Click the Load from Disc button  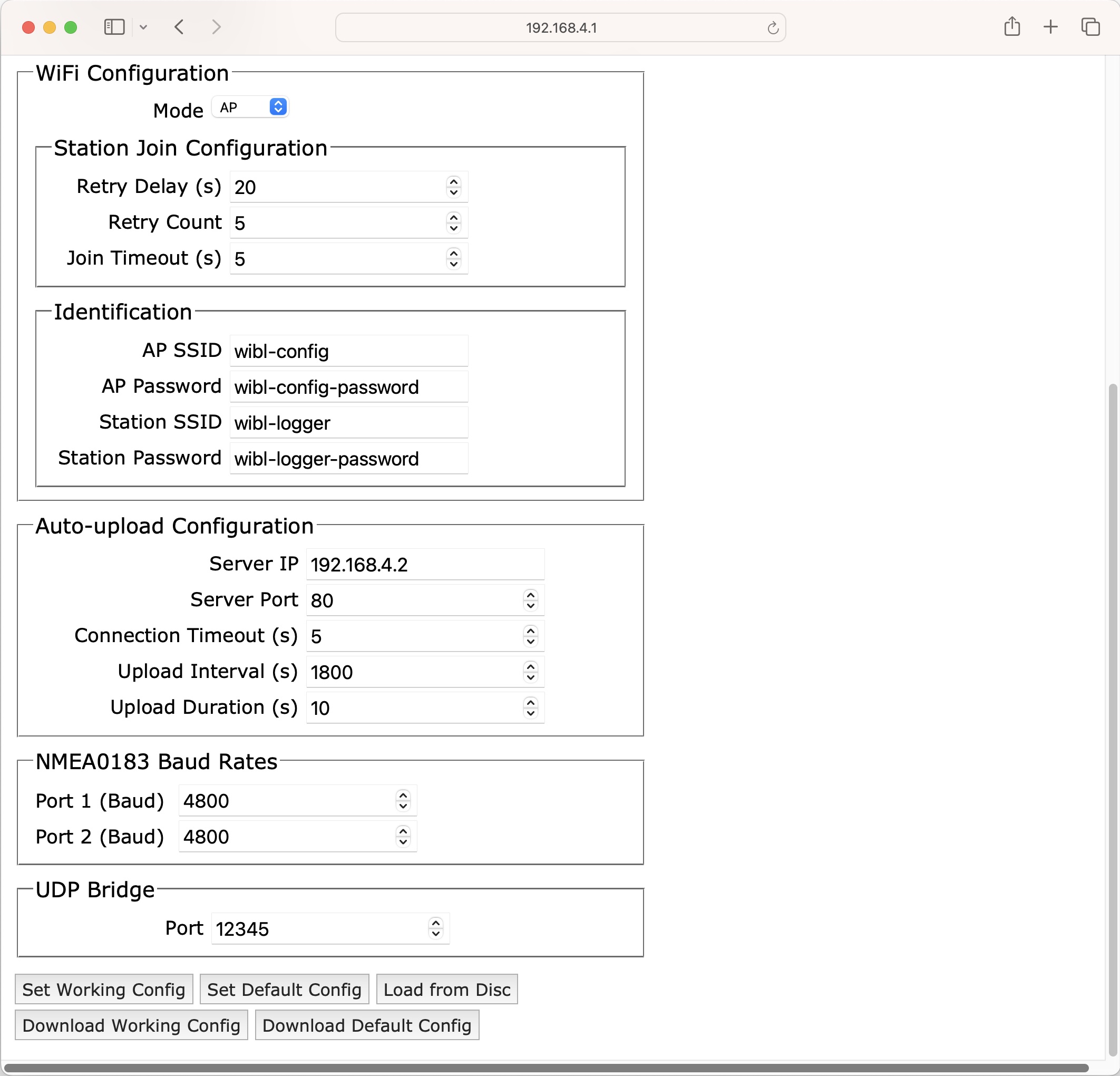coord(448,990)
